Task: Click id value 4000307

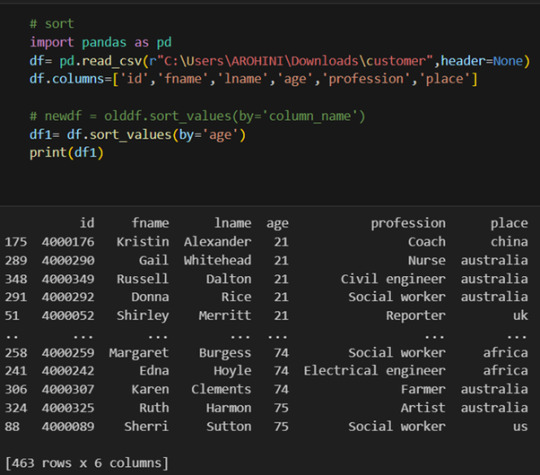Action: click(x=68, y=390)
